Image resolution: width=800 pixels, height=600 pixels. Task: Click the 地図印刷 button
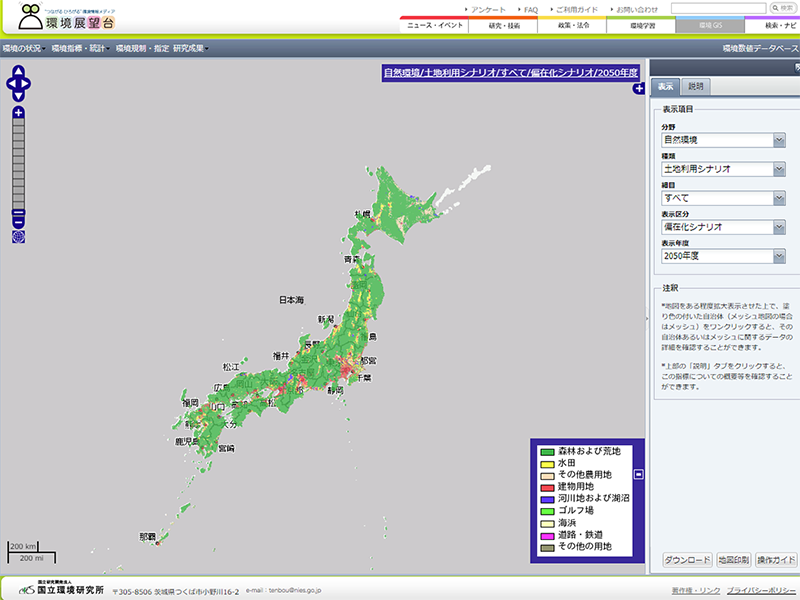734,560
